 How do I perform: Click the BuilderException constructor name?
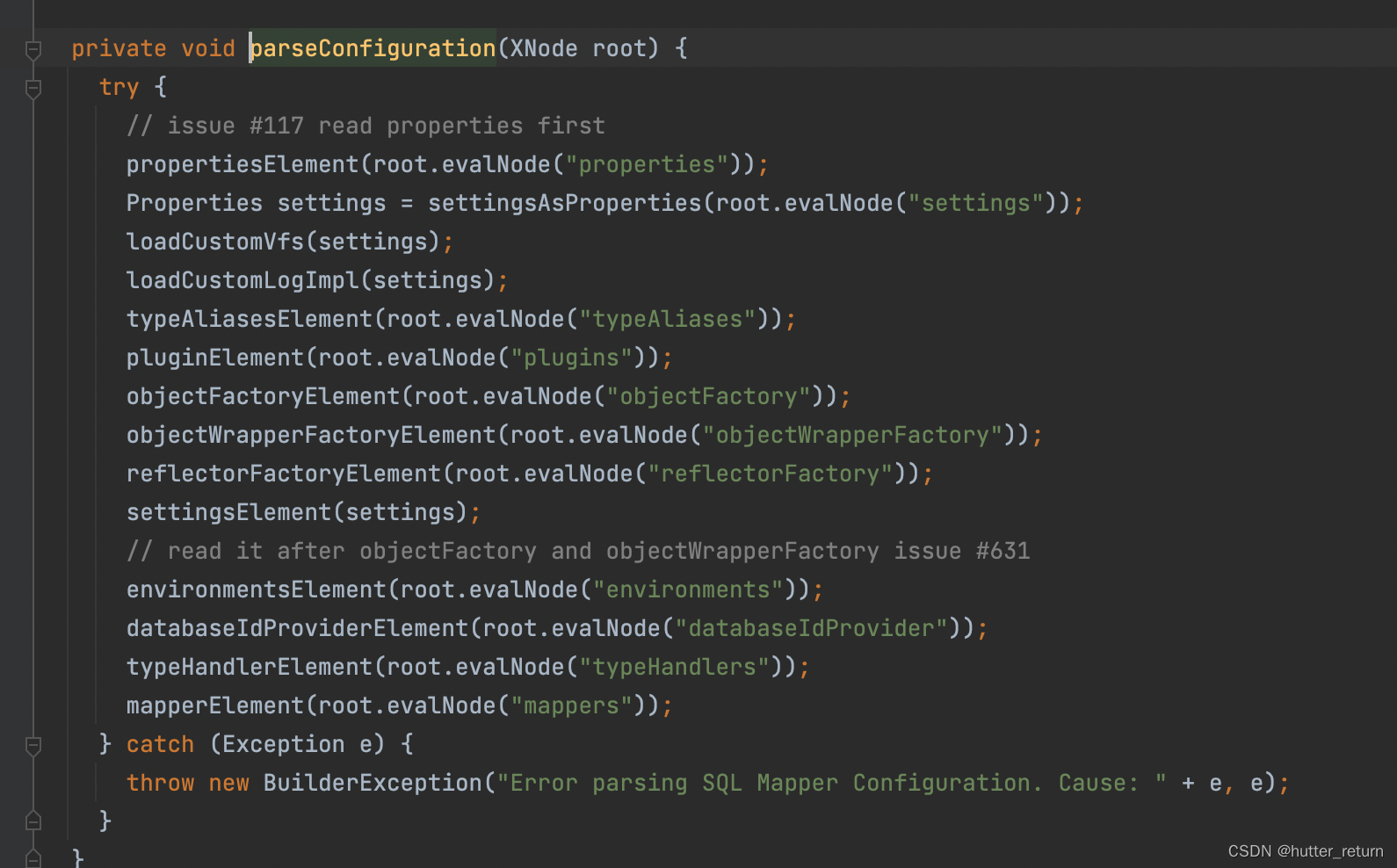(x=373, y=783)
